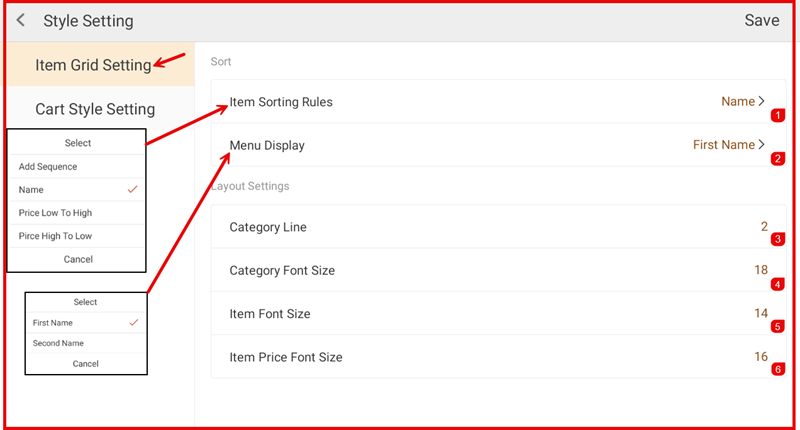Click the Save button

click(x=761, y=21)
